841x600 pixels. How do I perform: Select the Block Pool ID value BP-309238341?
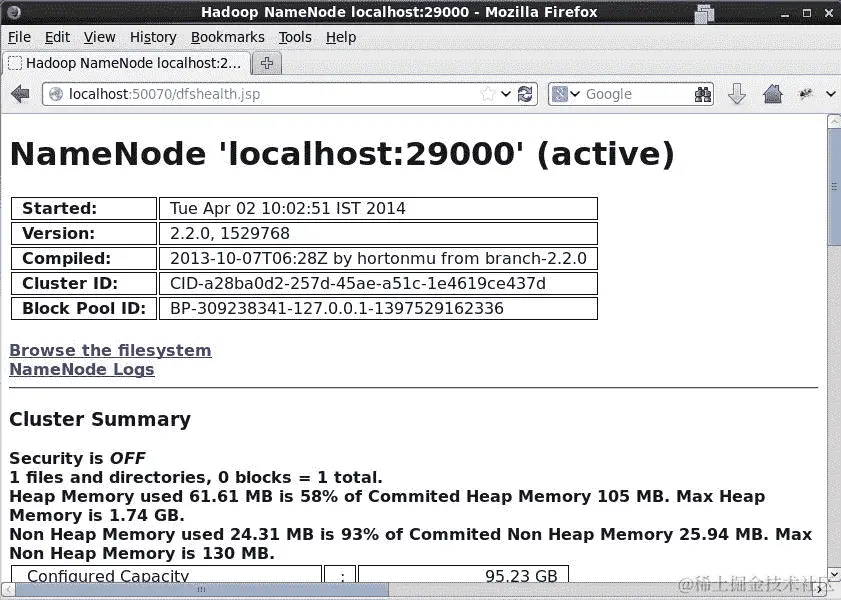coord(378,308)
